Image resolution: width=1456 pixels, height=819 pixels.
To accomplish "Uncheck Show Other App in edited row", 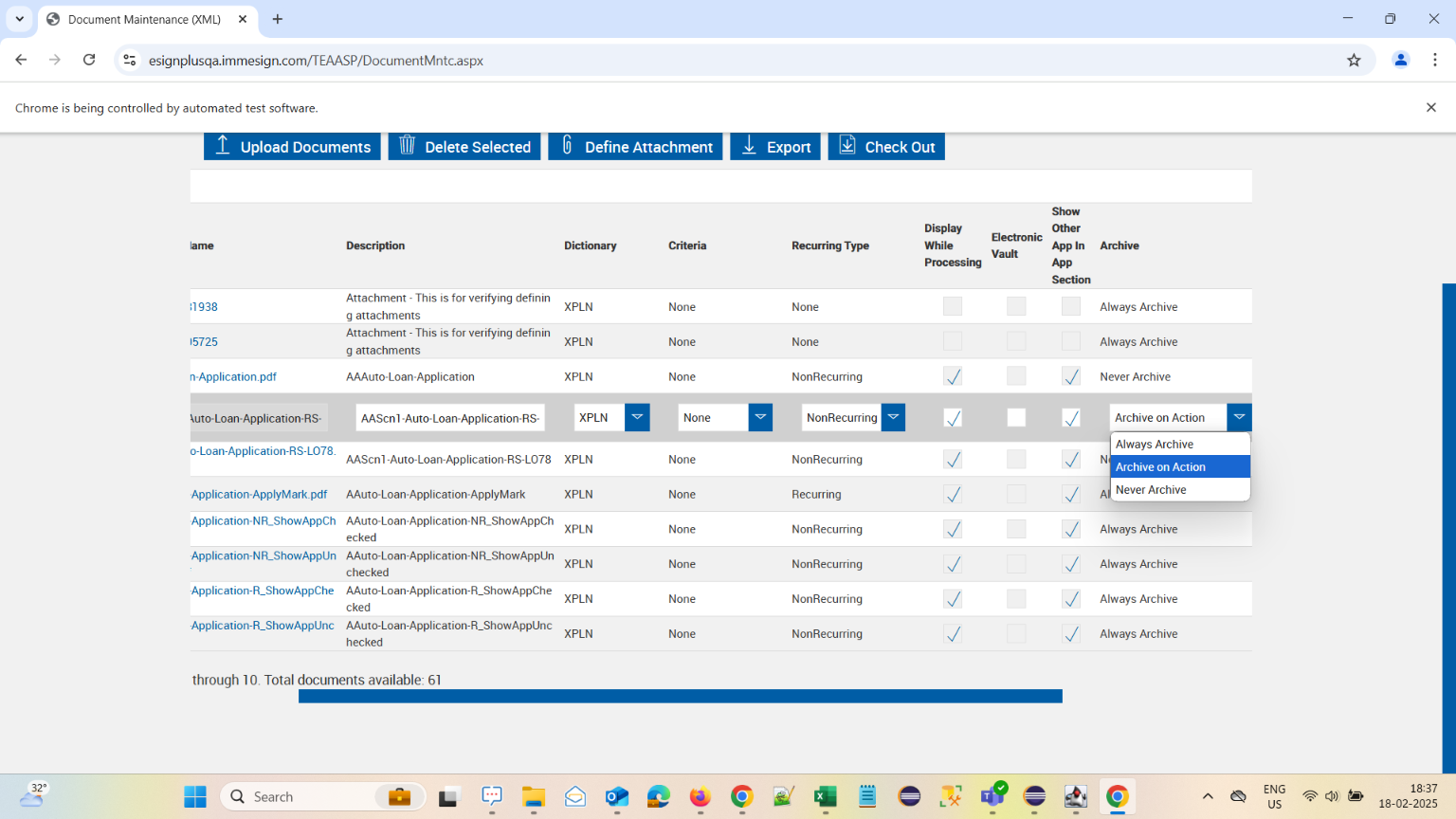I will [1071, 418].
